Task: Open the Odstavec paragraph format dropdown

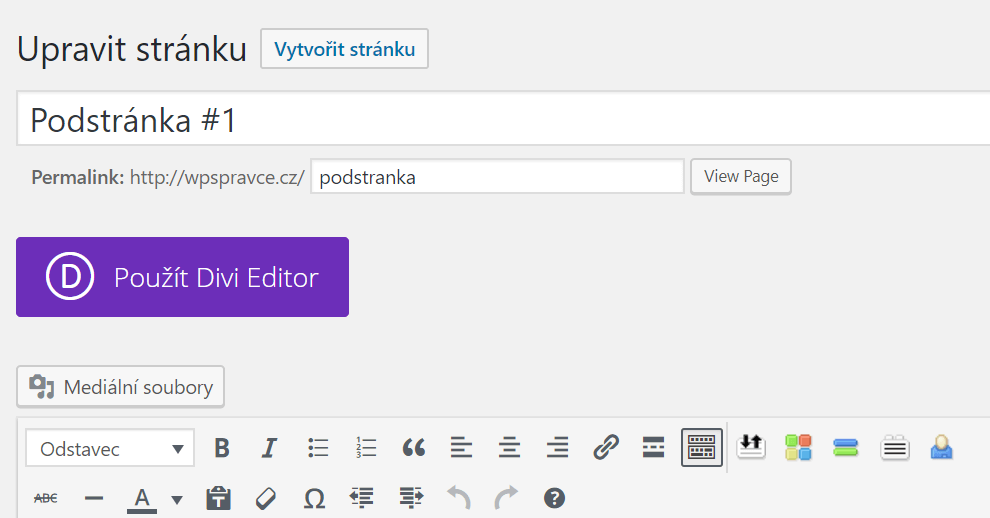Action: [110, 449]
